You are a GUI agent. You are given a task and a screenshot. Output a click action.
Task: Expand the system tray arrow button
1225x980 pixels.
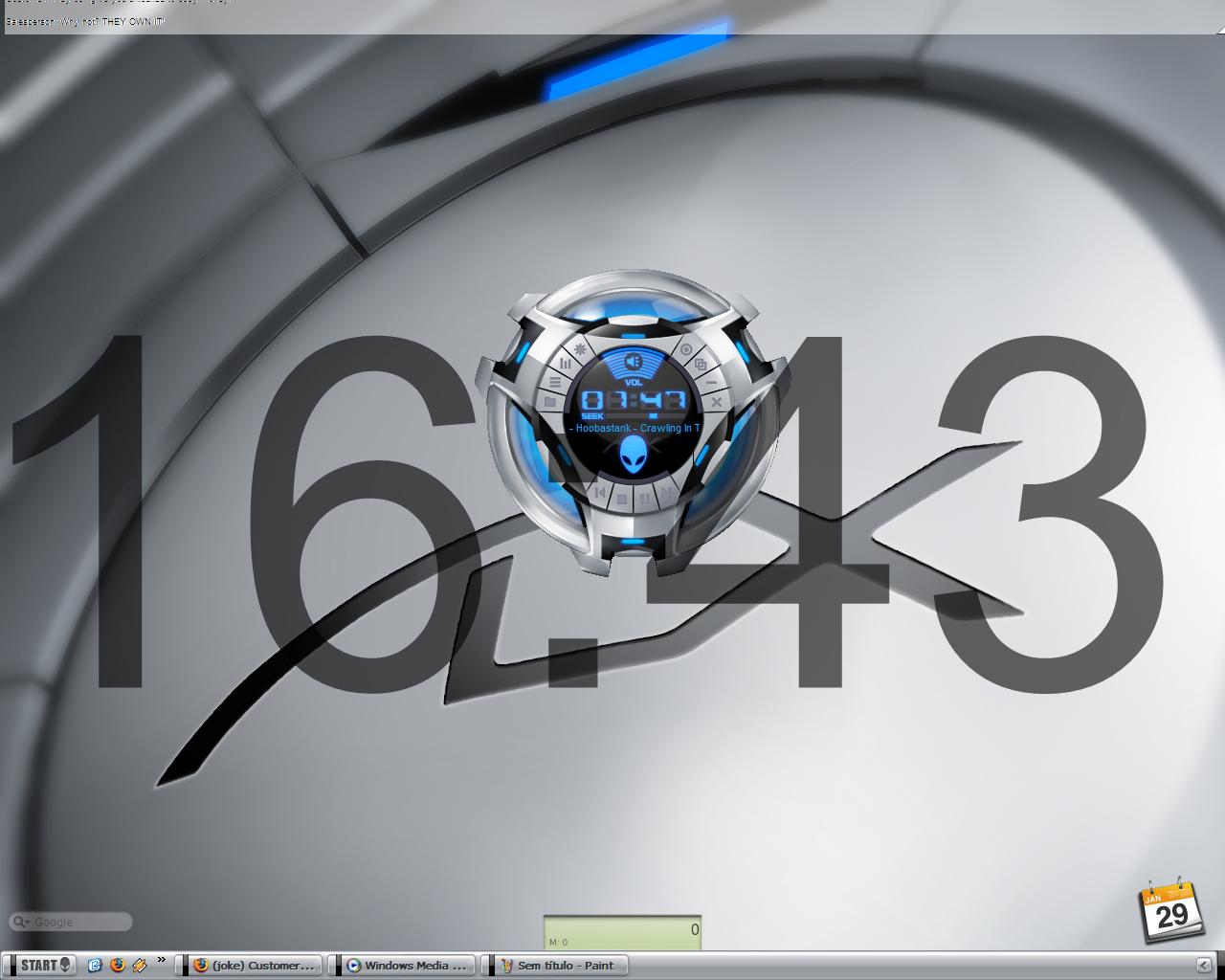1203,965
